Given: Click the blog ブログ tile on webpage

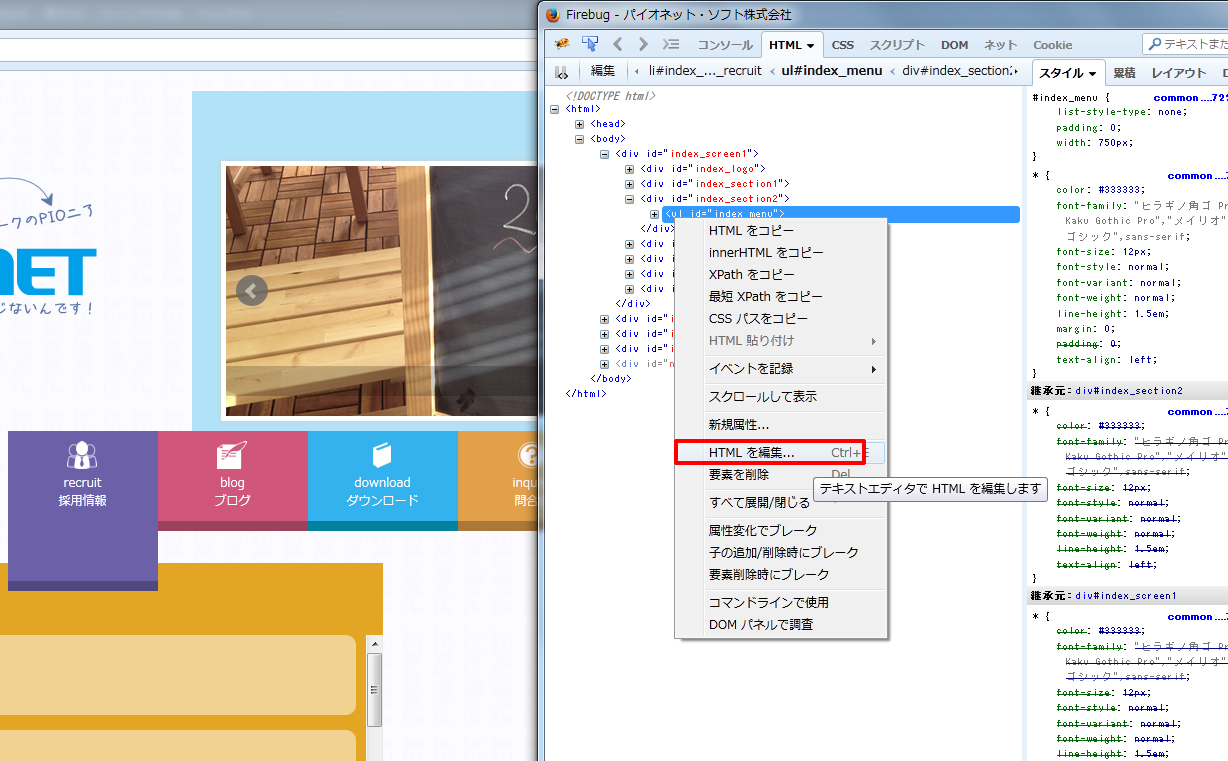Looking at the screenshot, I should pos(232,481).
